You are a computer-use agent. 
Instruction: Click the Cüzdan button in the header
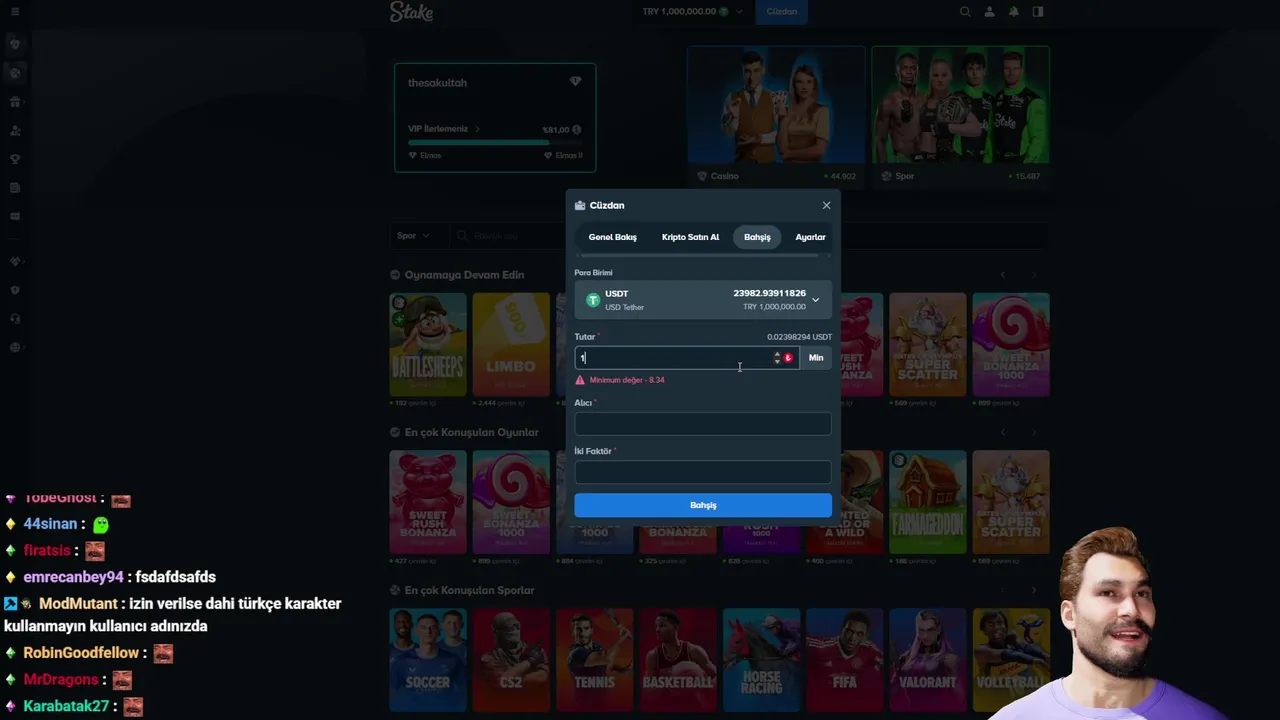(781, 12)
